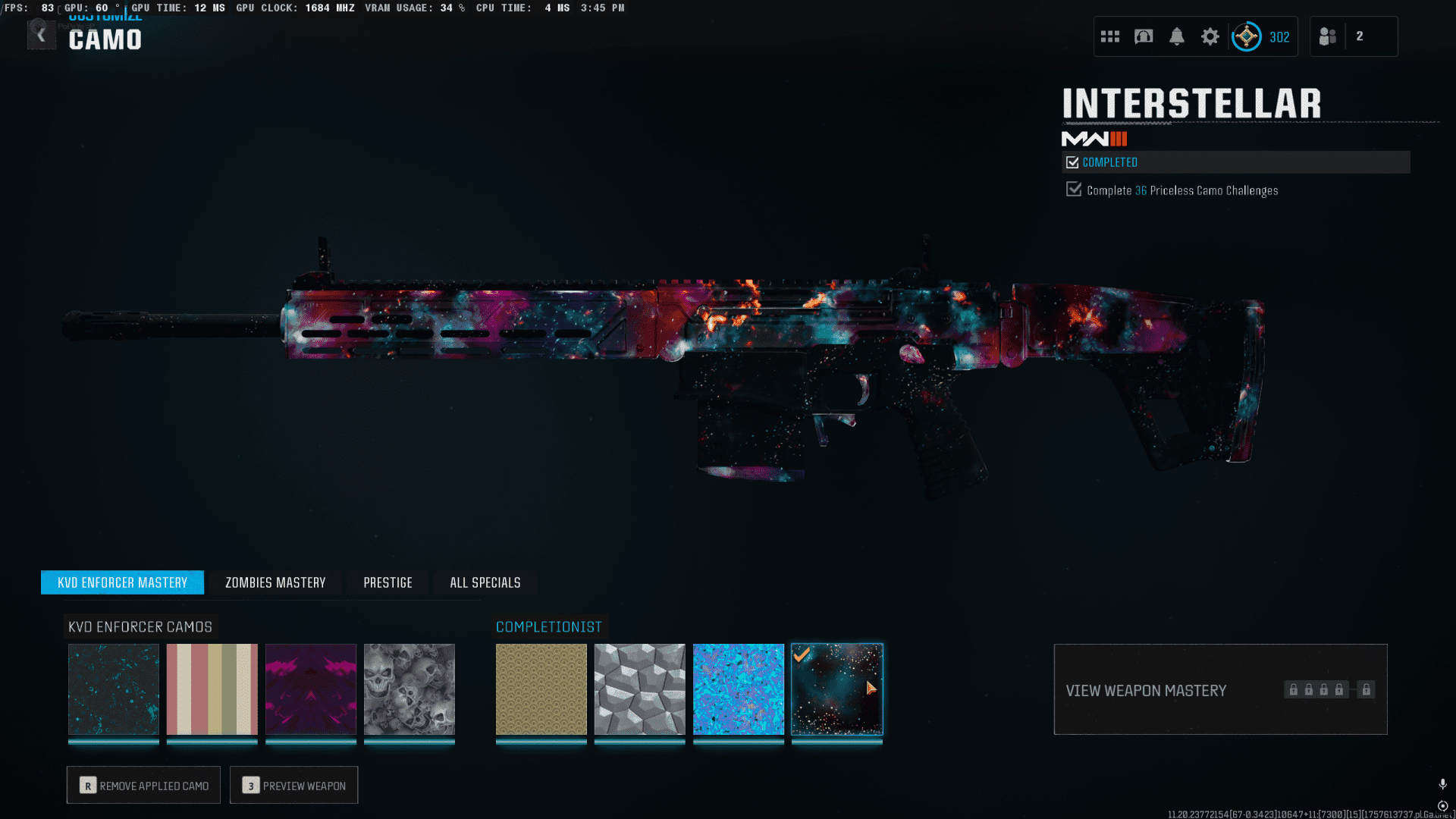
Task: Open the social party members icon
Action: [1328, 36]
